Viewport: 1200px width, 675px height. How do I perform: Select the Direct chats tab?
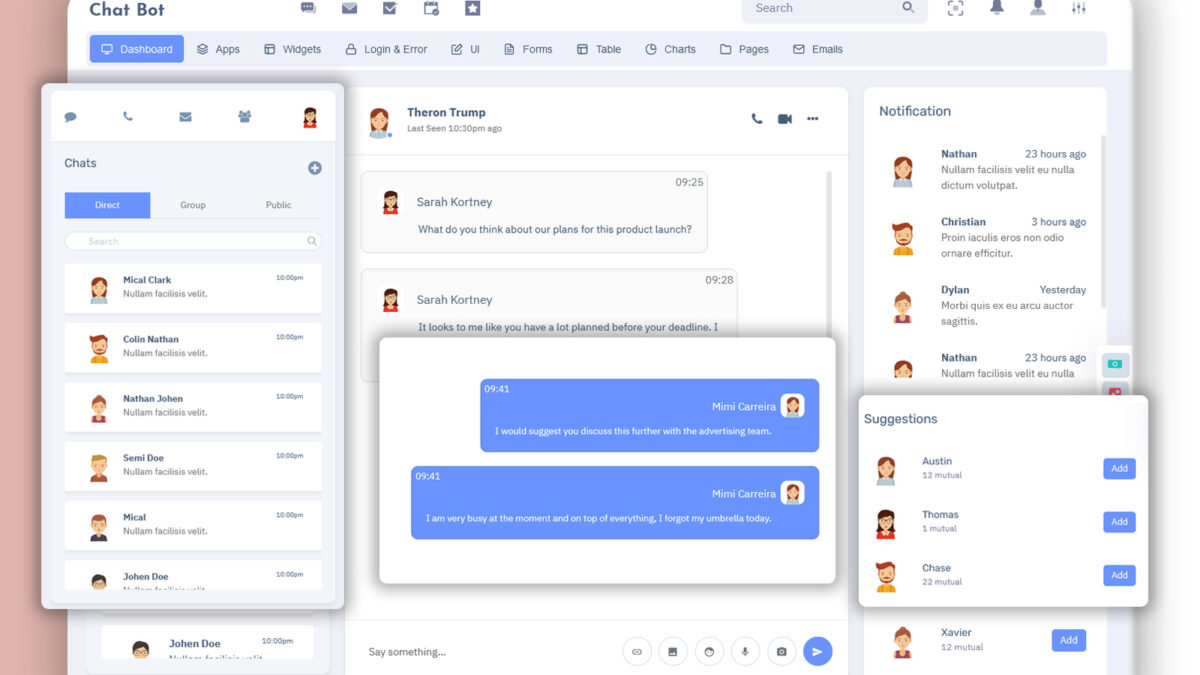point(107,205)
